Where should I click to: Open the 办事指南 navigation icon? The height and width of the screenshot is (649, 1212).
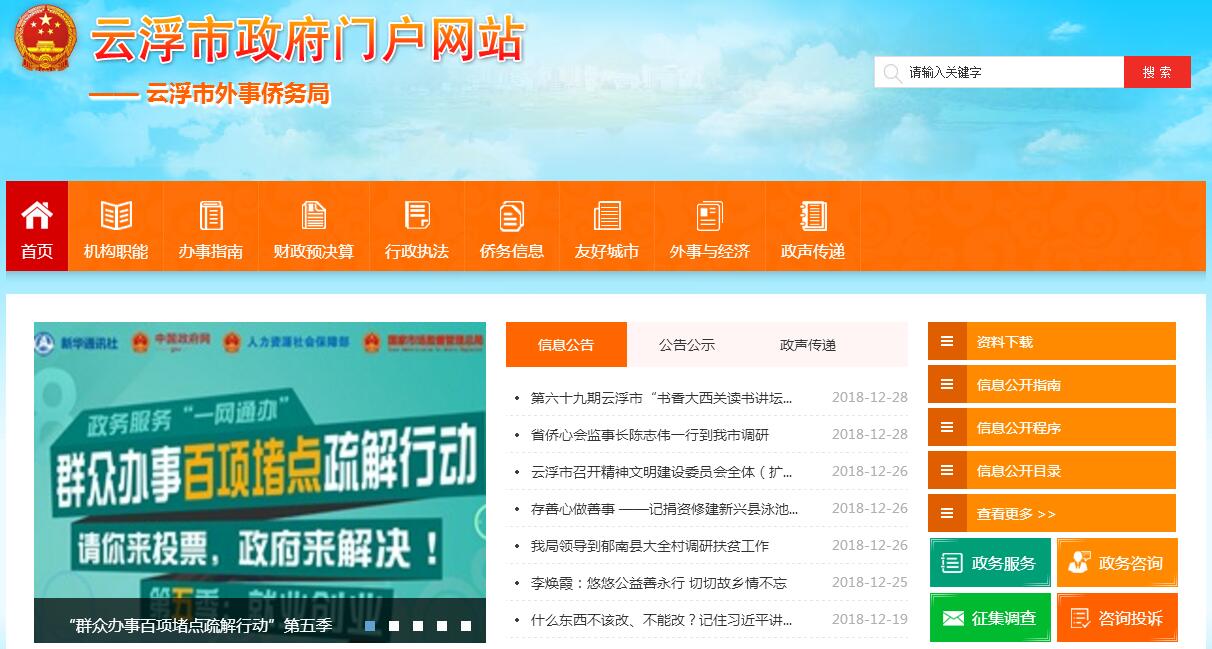tap(211, 215)
